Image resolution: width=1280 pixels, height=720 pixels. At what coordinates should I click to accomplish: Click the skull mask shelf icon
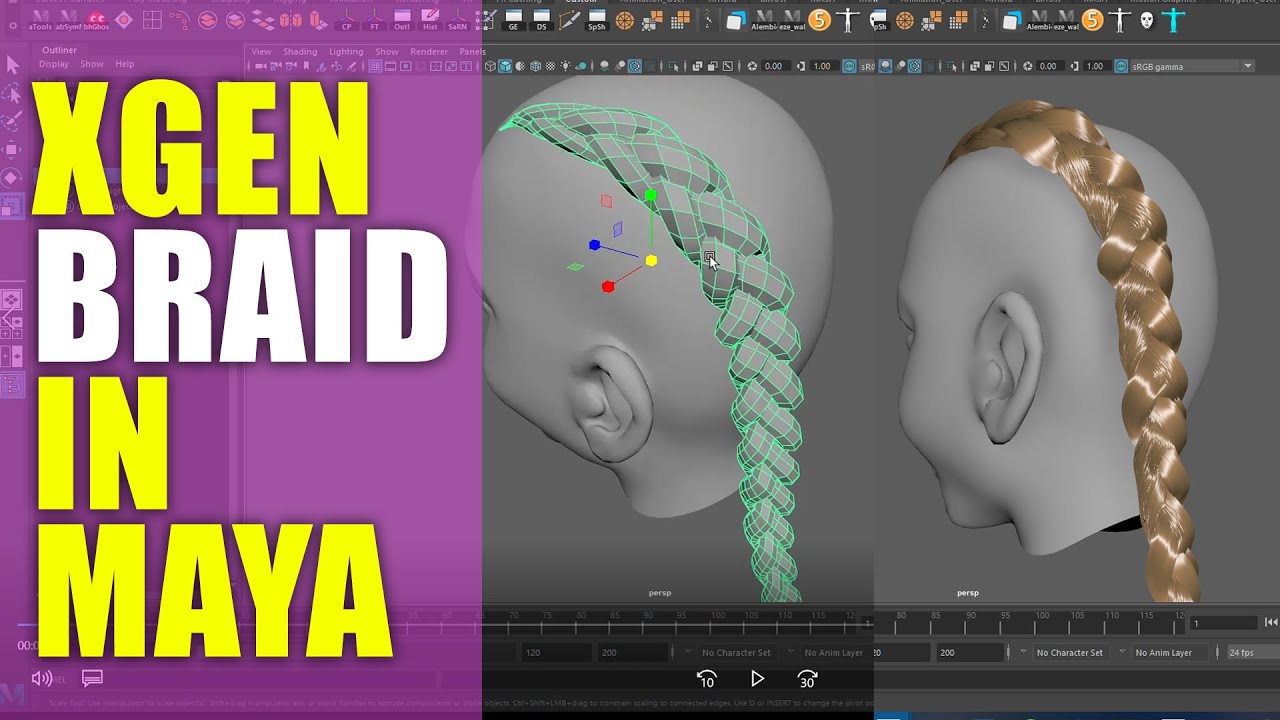click(1147, 20)
